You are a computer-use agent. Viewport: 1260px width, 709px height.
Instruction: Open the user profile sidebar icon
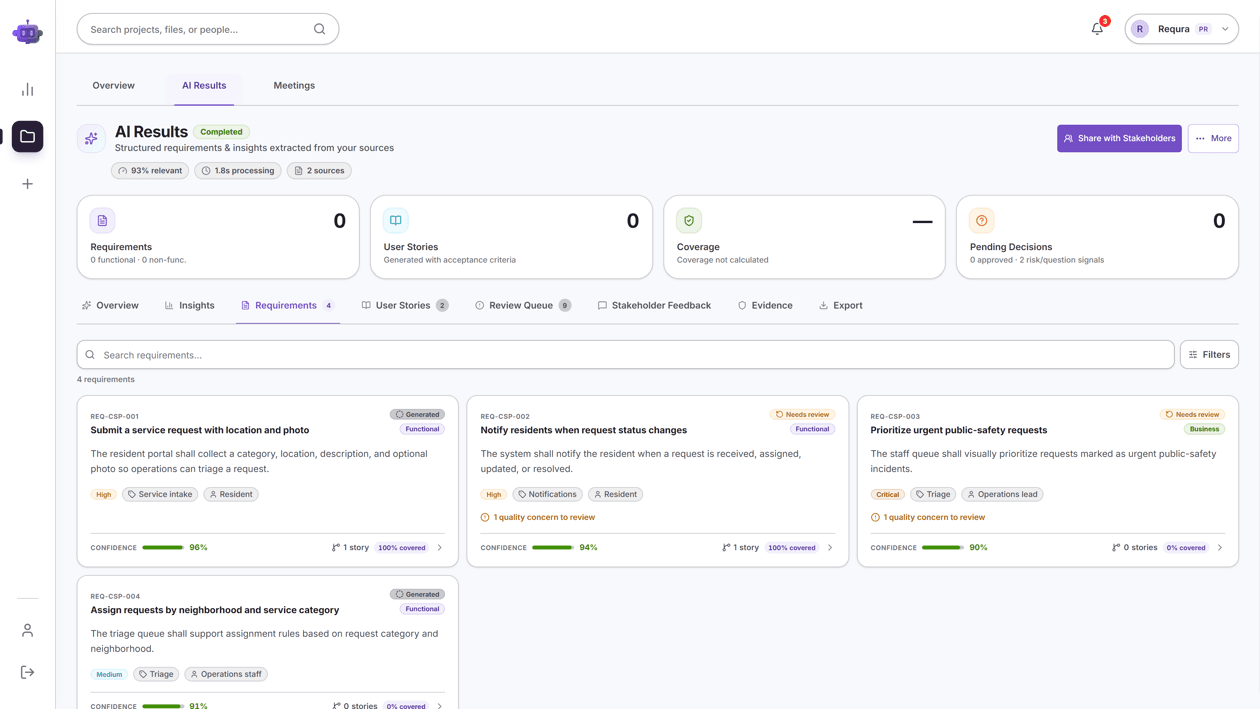click(x=27, y=630)
